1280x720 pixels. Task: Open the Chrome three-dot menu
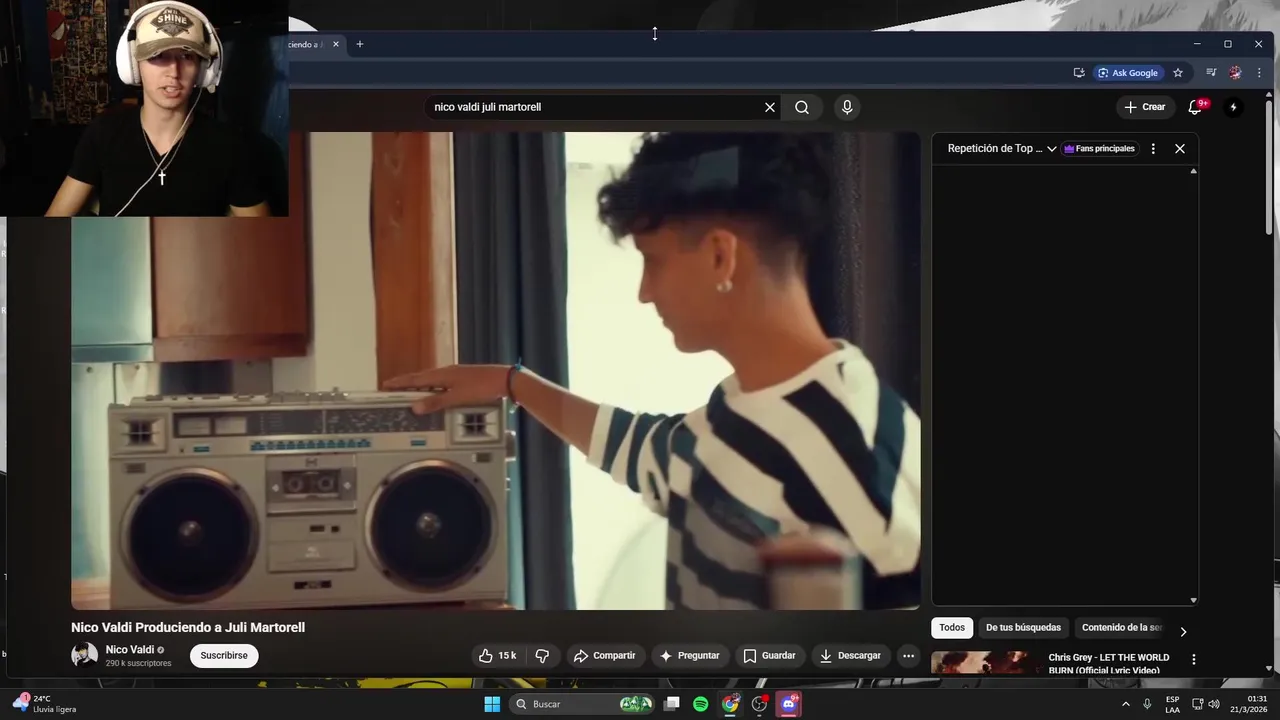[x=1259, y=72]
